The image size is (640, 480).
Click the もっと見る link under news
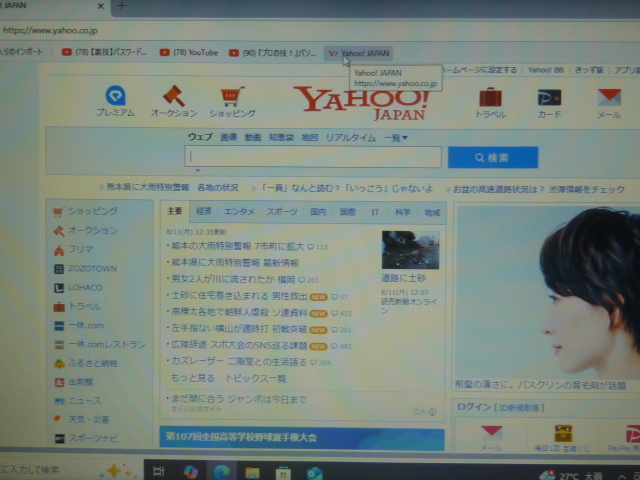click(x=193, y=379)
